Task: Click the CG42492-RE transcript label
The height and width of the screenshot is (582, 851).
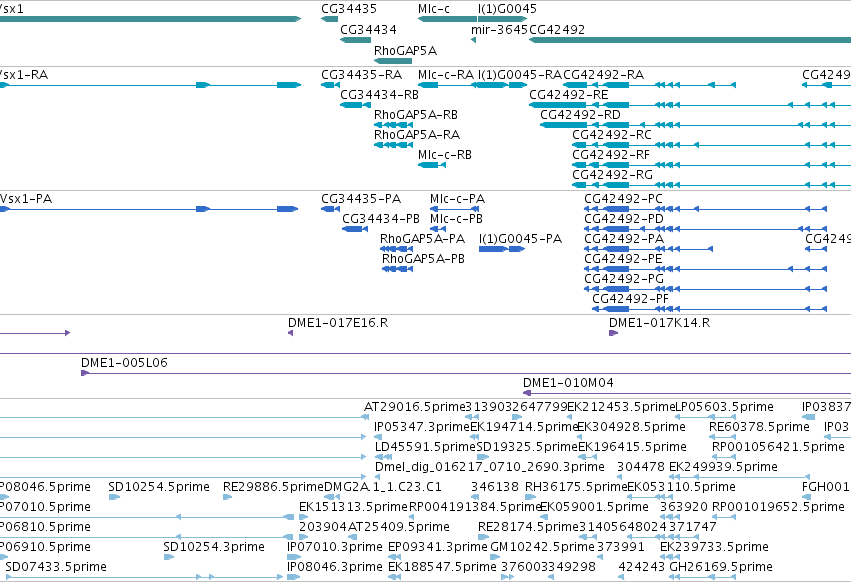Action: [568, 94]
